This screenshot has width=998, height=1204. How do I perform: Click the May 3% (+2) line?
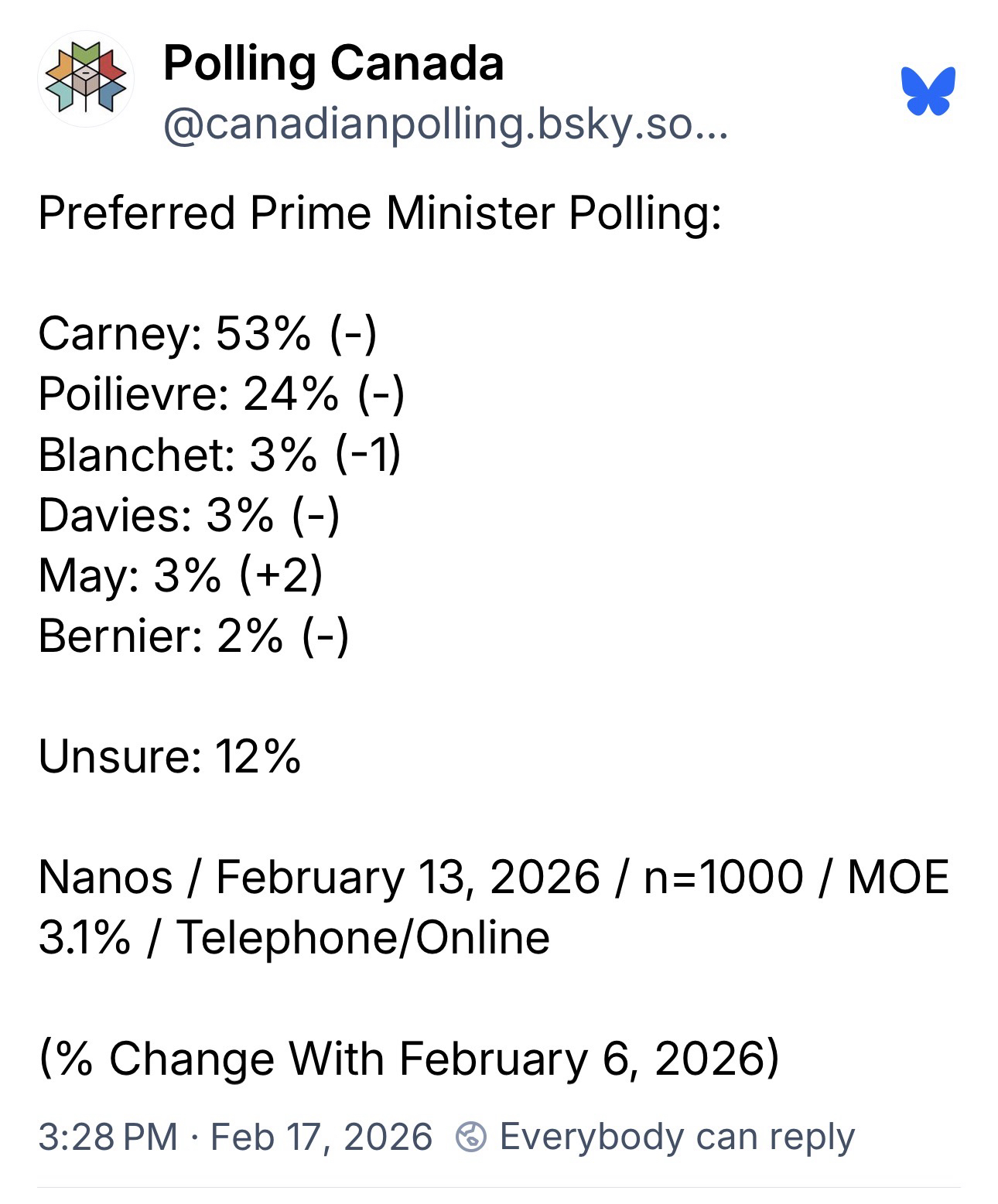(180, 575)
